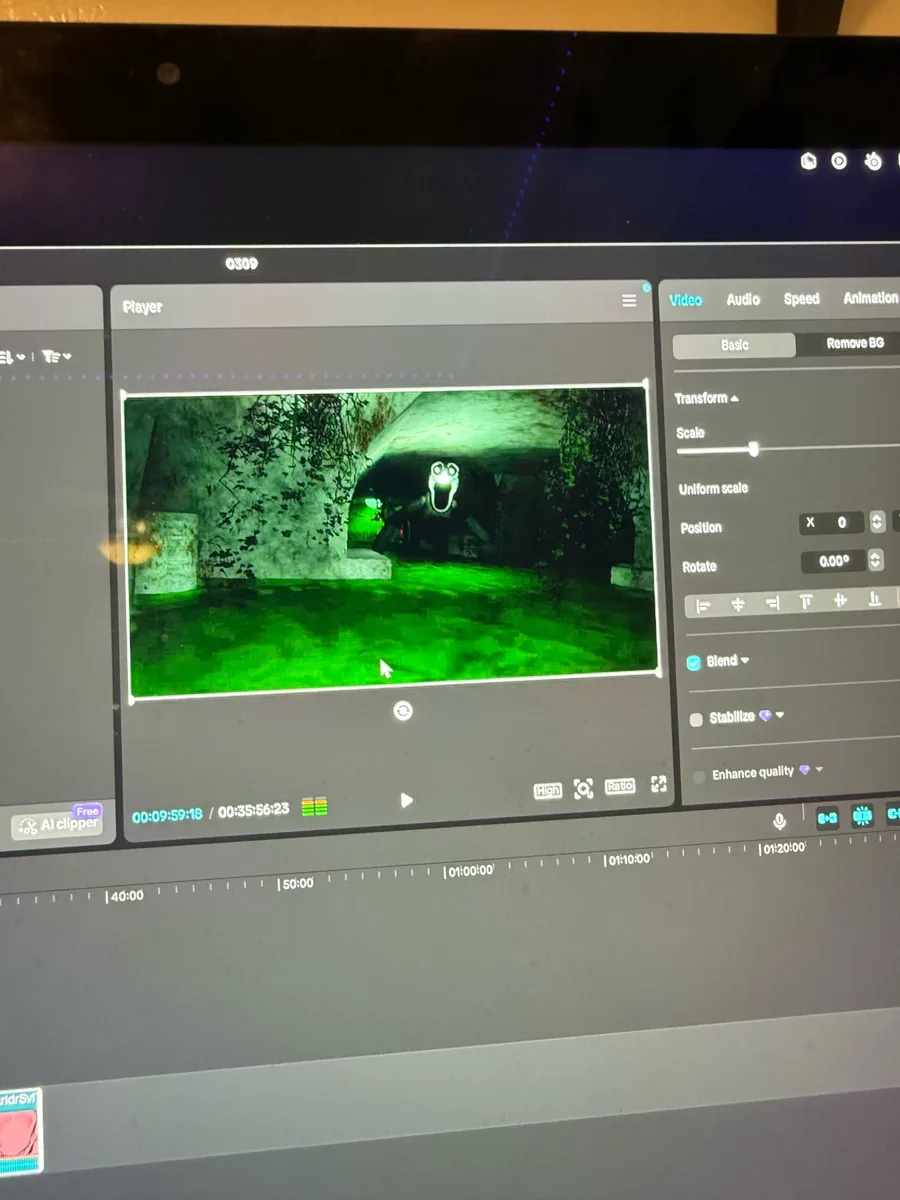Open the filter dropdown in the media panel
The image size is (900, 1200).
click(x=57, y=356)
